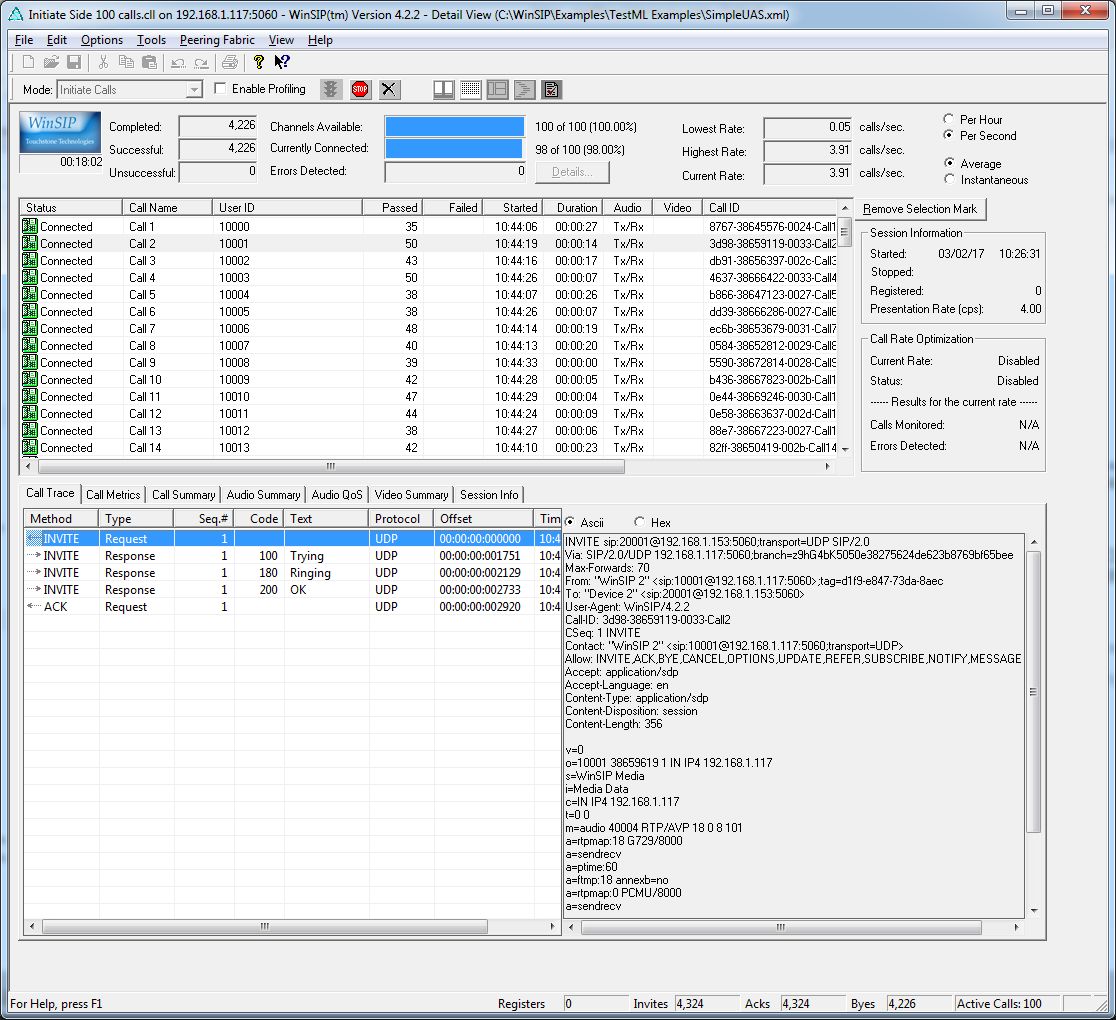The width and height of the screenshot is (1116, 1020).
Task: Select the detail view layout icon
Action: 498,89
